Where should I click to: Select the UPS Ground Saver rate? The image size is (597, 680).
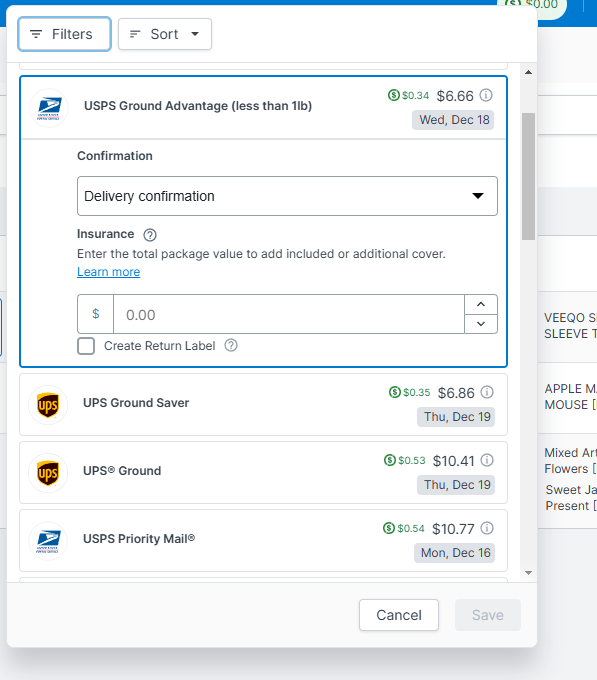[263, 405]
